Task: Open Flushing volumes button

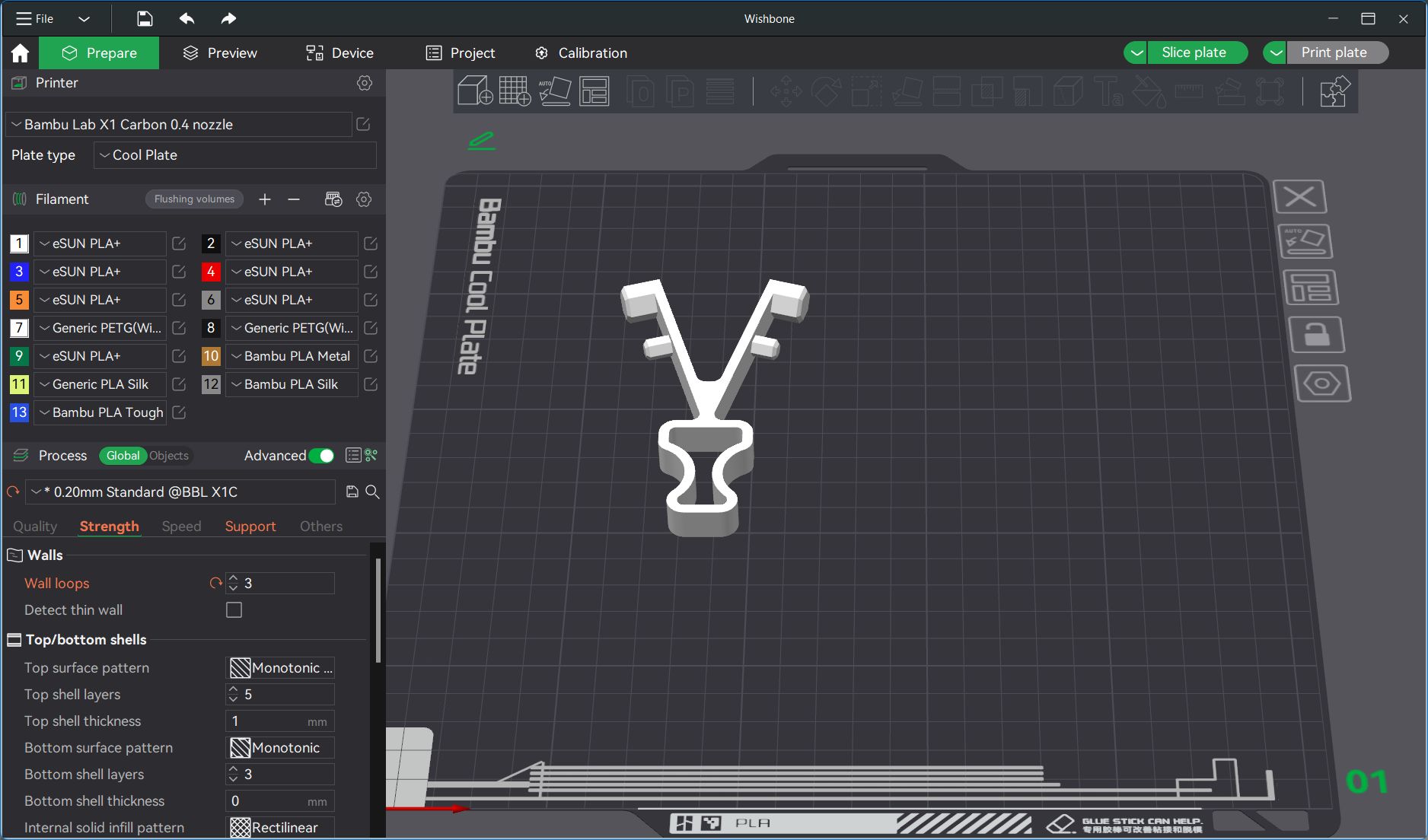Action: coord(194,199)
